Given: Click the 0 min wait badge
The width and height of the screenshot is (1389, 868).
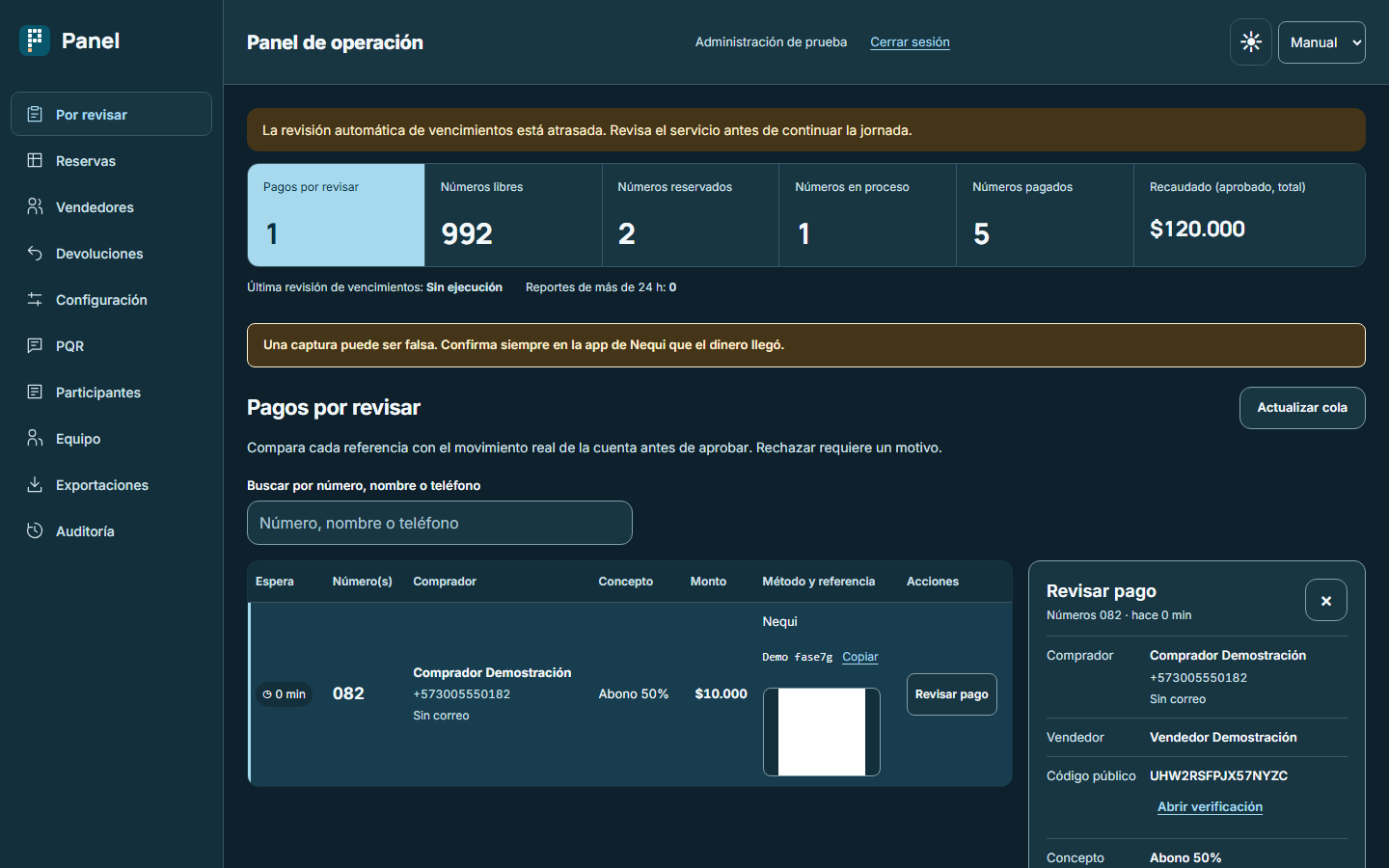Looking at the screenshot, I should click(285, 694).
